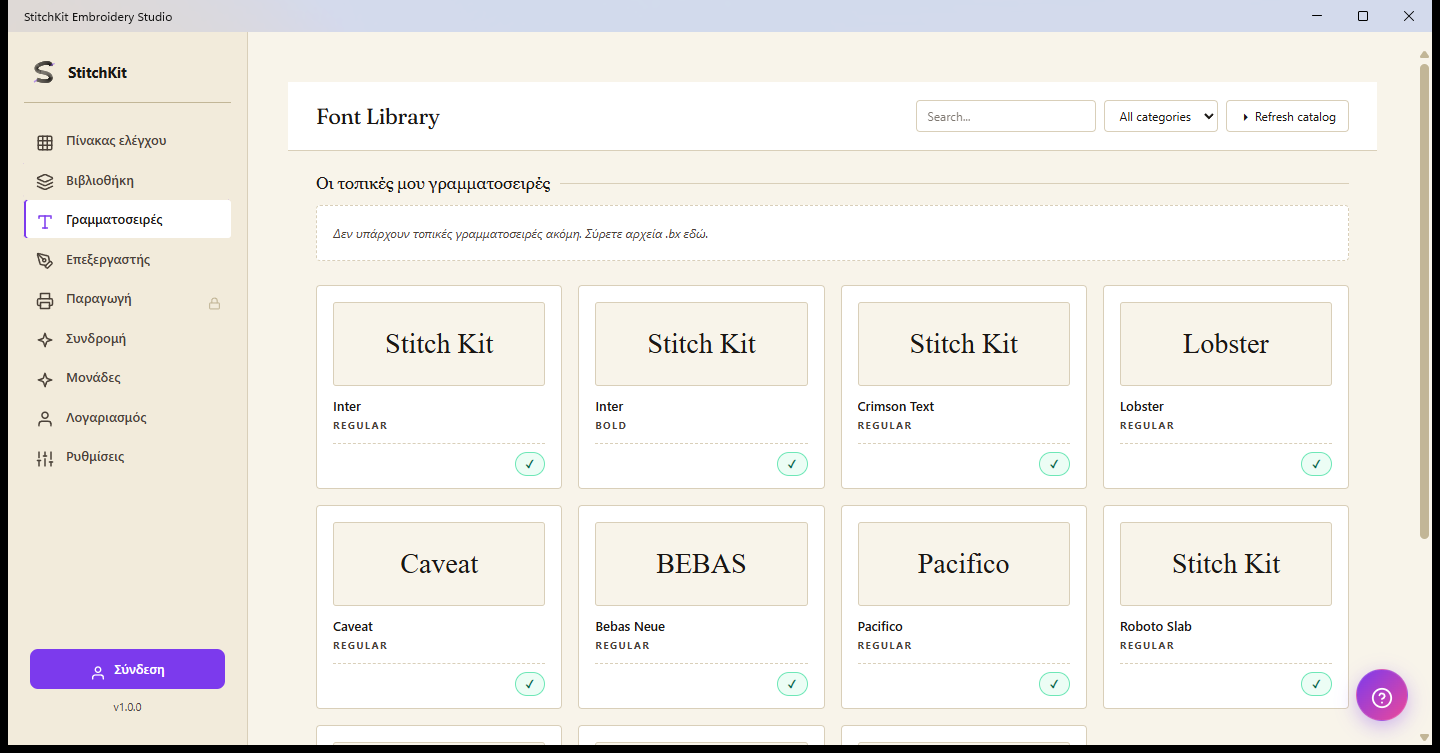Click the Roboto Slab font name
Viewport: 1440px width, 753px height.
pos(1156,626)
